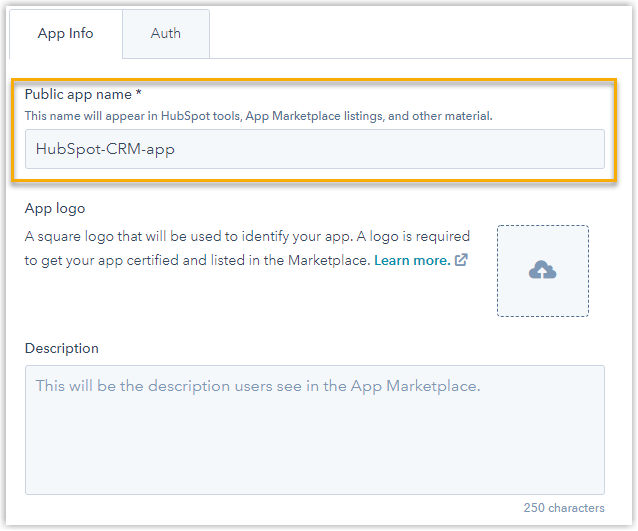Click the required asterisk after Public app name
The image size is (638, 531).
(138, 94)
